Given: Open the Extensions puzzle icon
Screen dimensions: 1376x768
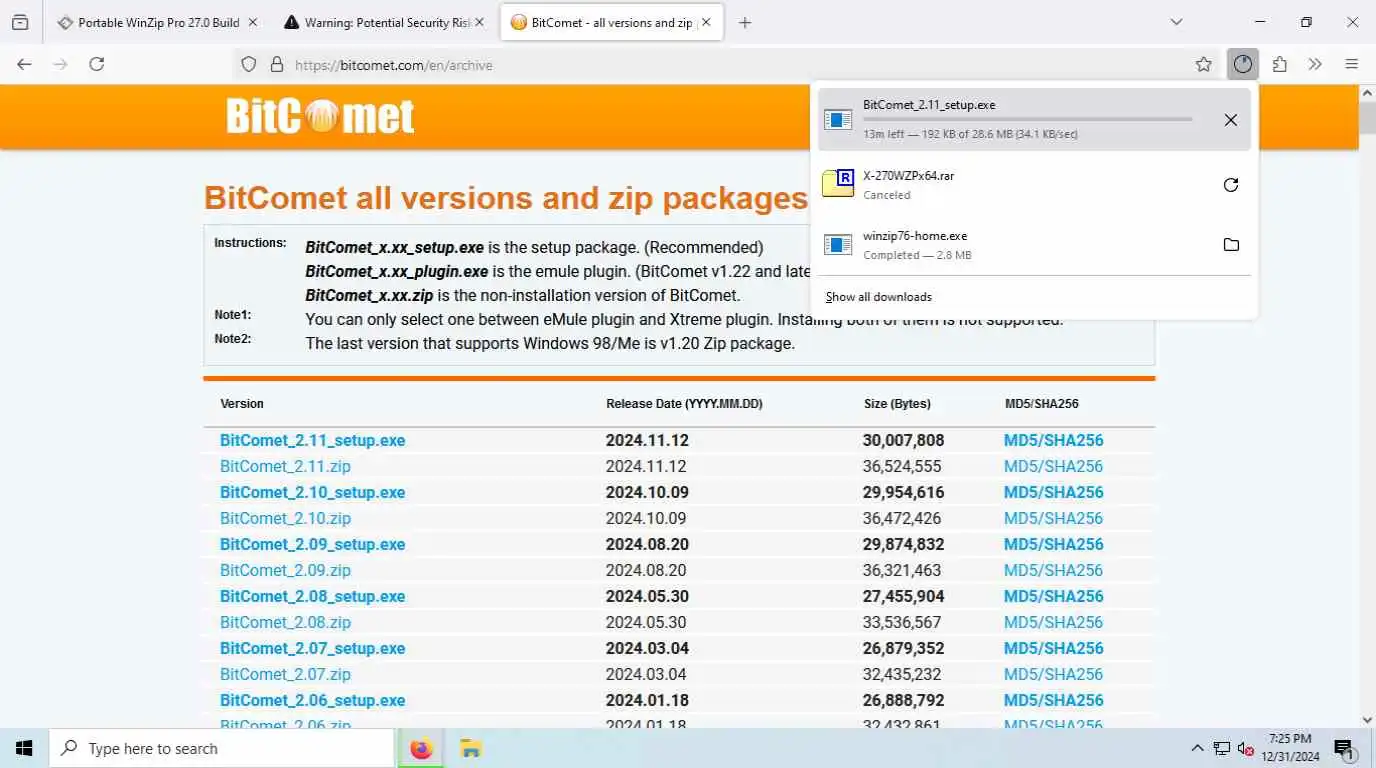Looking at the screenshot, I should (x=1280, y=64).
